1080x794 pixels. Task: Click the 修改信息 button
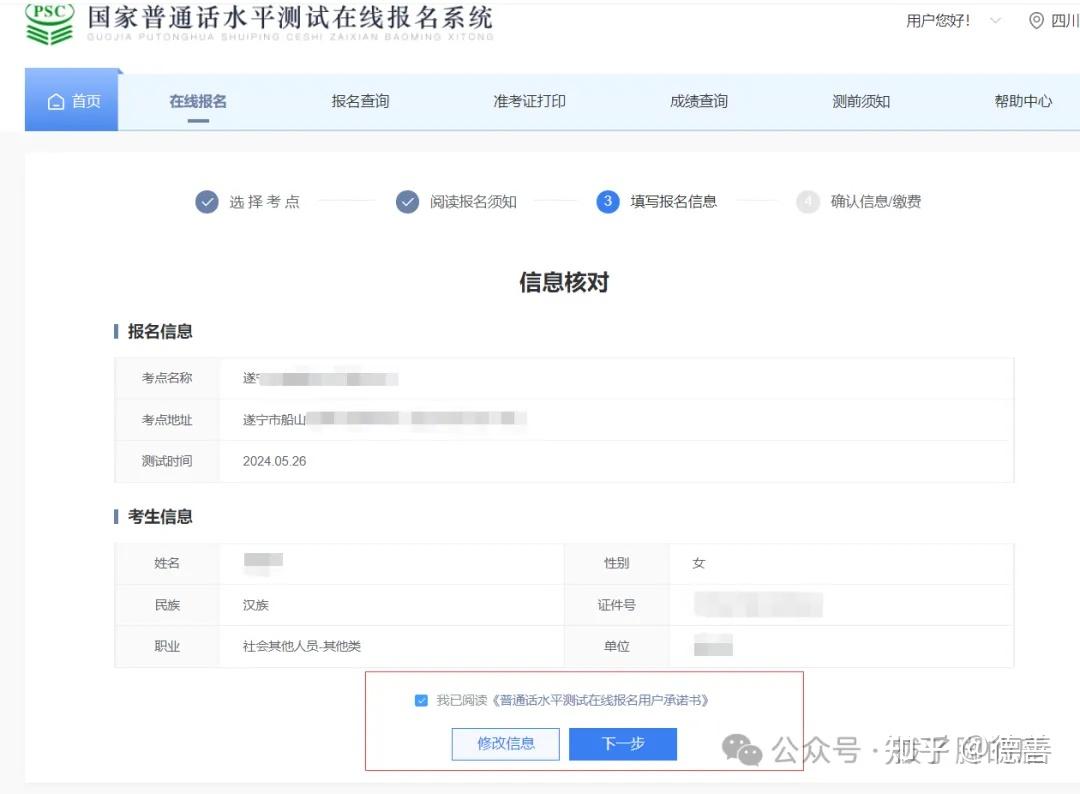(x=505, y=744)
